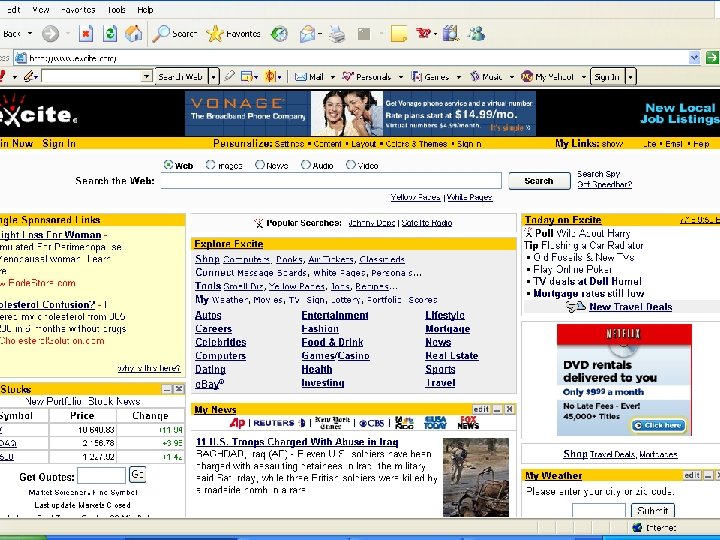Click Yellow Pages link under search
Screen dimensions: 720x540
pyautogui.click(x=416, y=197)
